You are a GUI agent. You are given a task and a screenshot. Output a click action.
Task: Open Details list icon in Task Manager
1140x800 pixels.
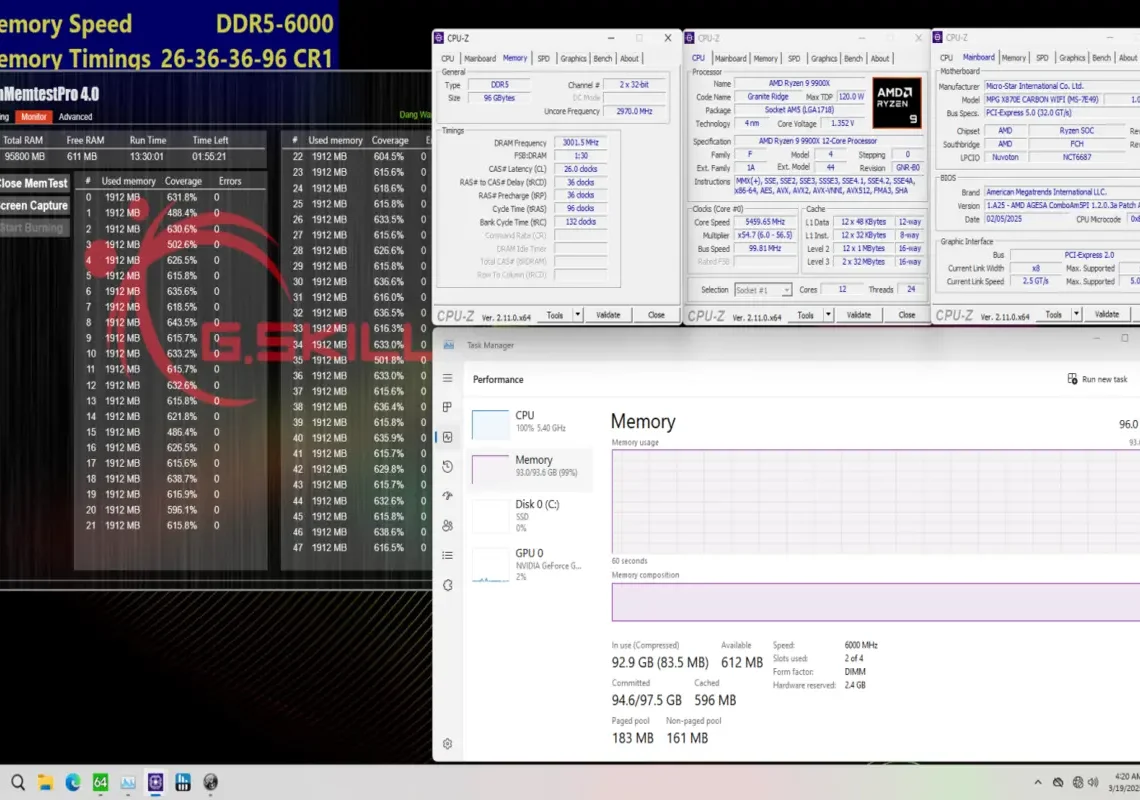click(x=447, y=555)
